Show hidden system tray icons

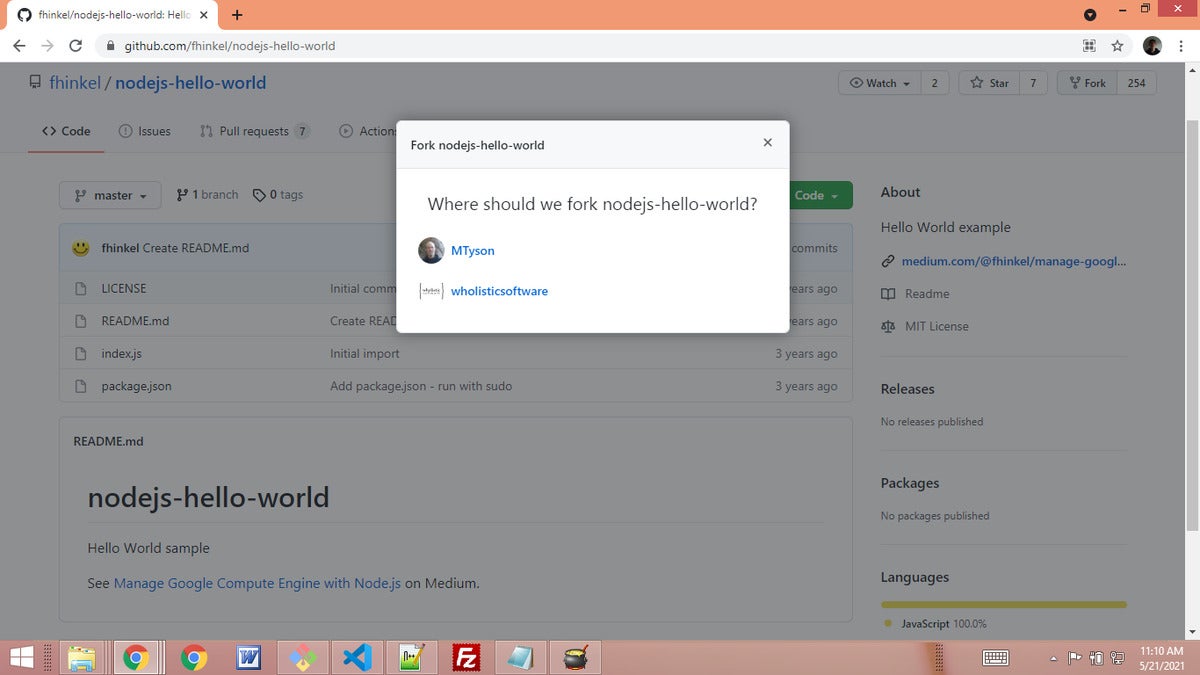pyautogui.click(x=1053, y=658)
